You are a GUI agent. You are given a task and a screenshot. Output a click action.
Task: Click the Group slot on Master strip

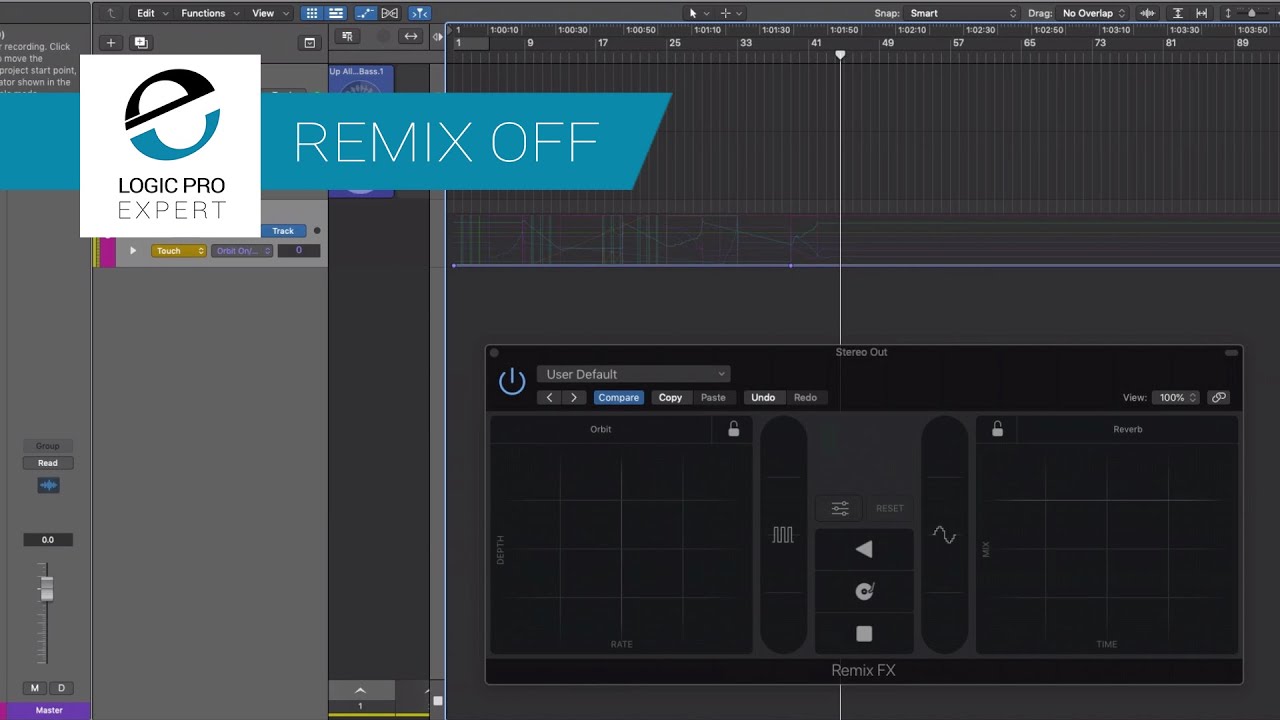[x=48, y=446]
